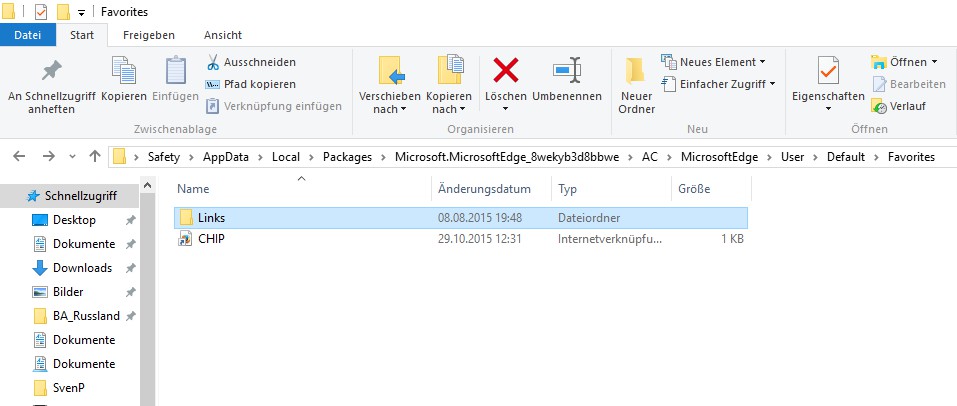Click the Kopieren icon in Zwischenablage
The width and height of the screenshot is (957, 406).
[x=124, y=72]
